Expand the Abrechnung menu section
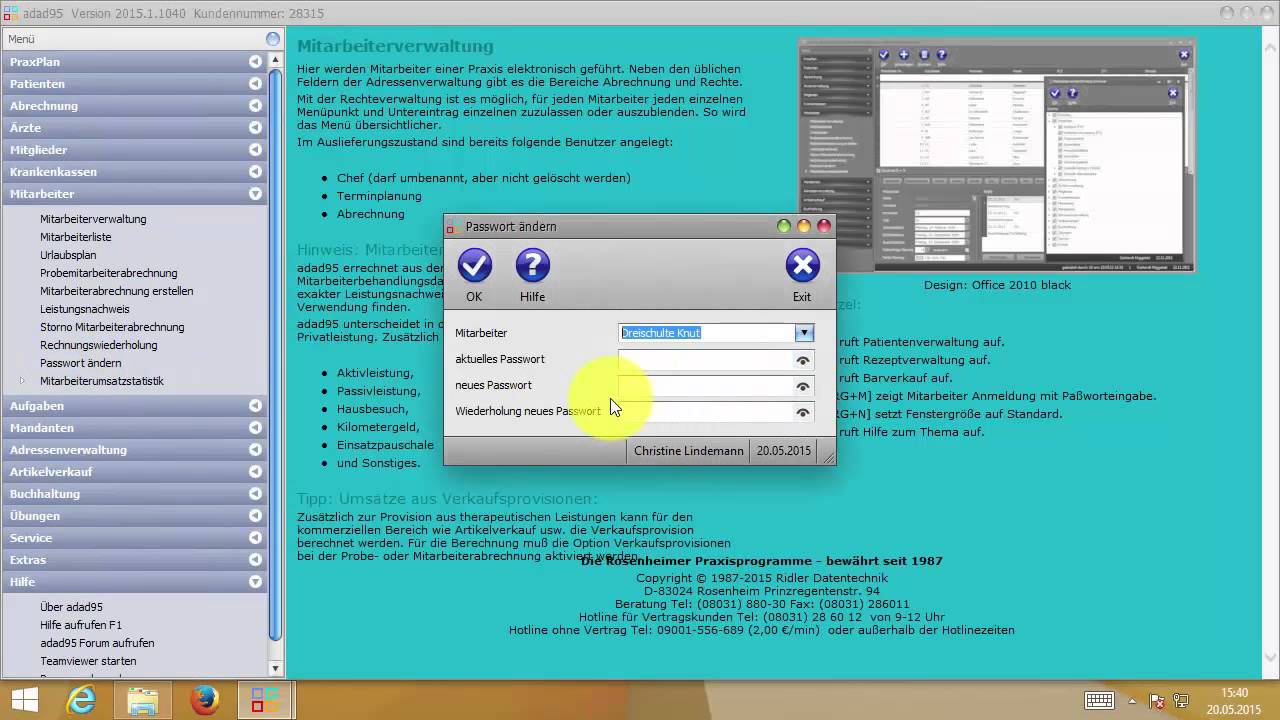 pos(255,106)
